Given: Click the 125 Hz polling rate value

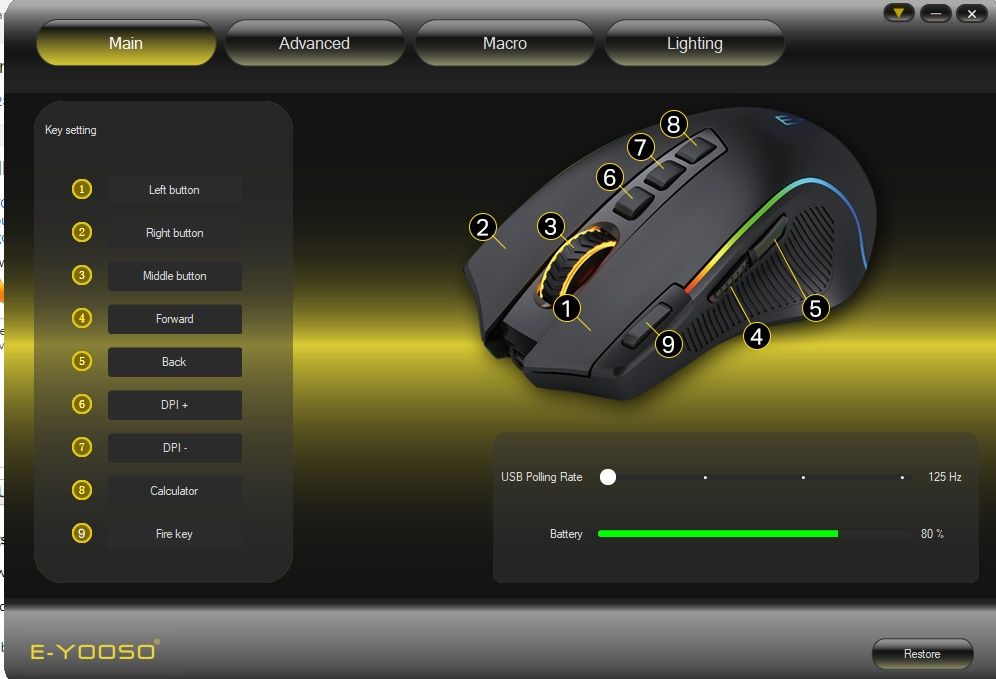Looking at the screenshot, I should [x=945, y=477].
